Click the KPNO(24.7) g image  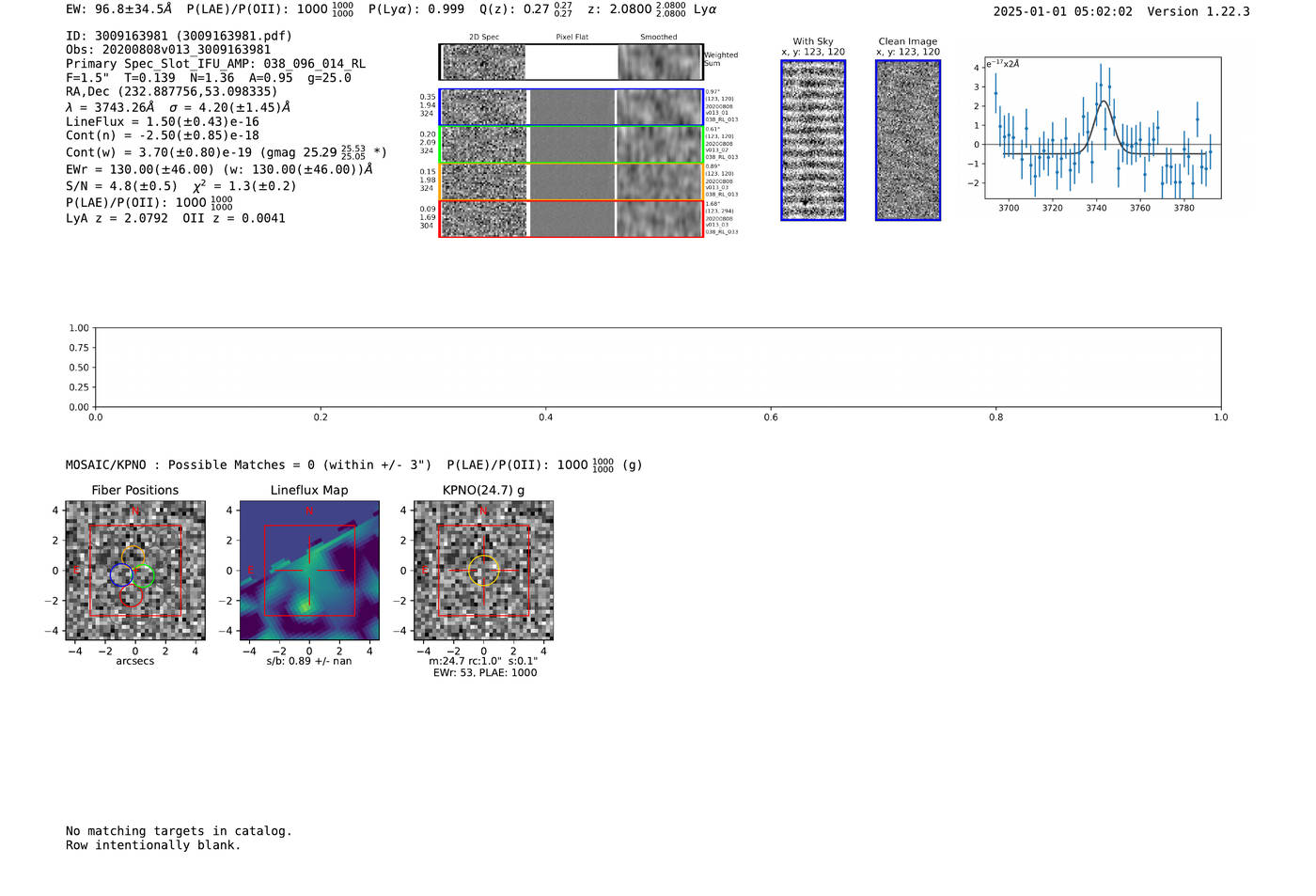(483, 571)
